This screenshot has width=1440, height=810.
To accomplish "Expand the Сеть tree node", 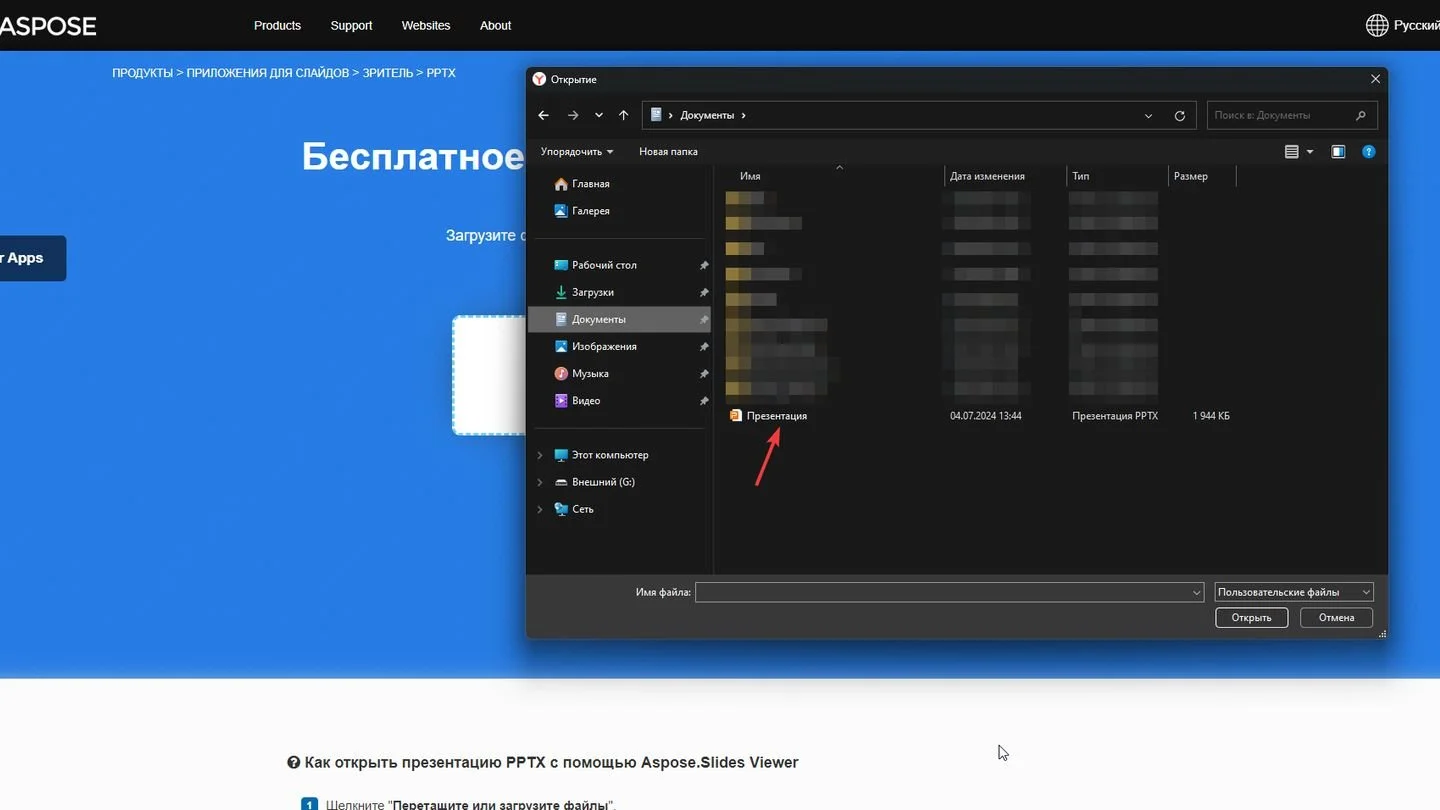I will click(x=540, y=509).
